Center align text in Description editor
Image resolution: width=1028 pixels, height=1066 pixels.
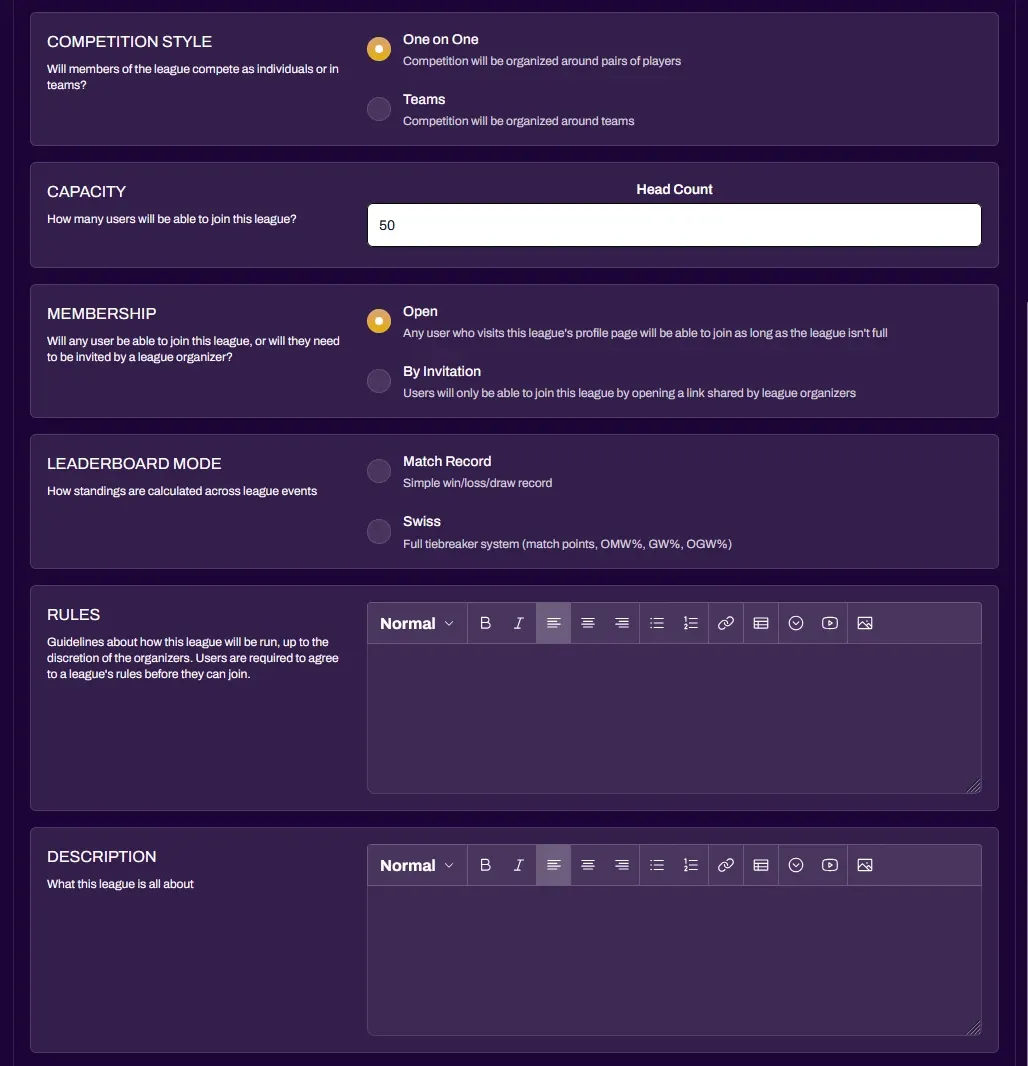(x=587, y=865)
